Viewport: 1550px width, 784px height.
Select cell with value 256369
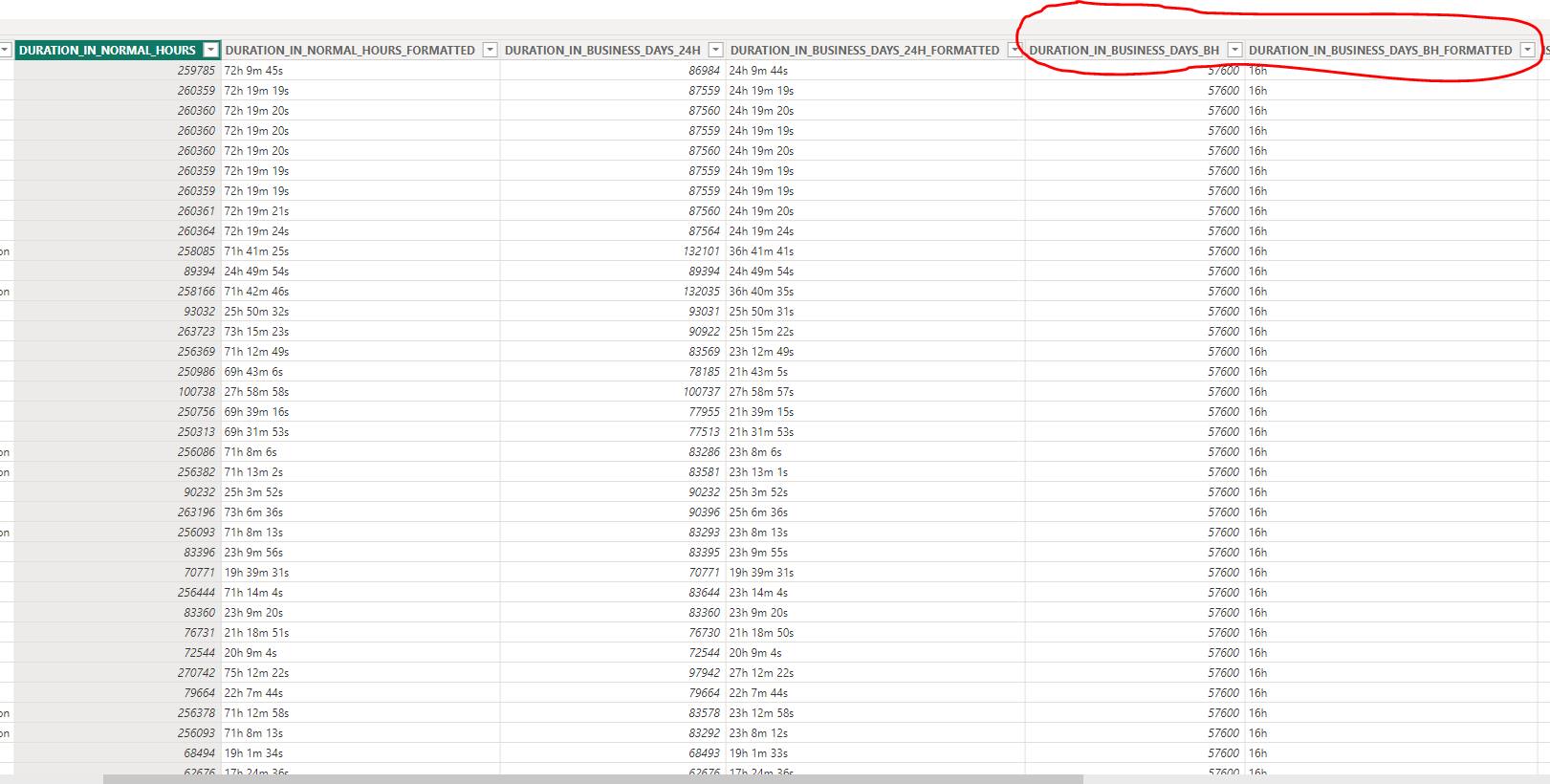pos(118,352)
